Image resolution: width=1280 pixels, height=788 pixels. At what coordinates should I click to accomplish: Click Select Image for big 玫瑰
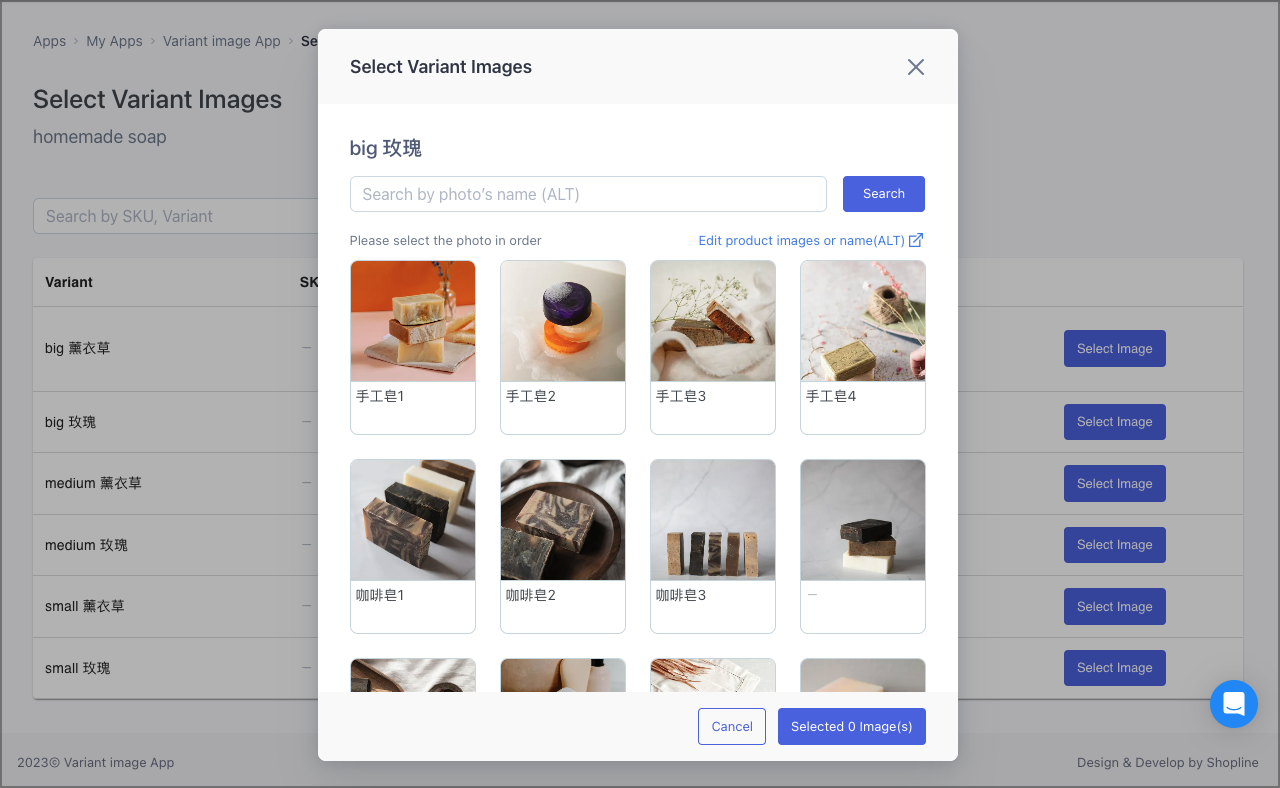click(x=1115, y=422)
